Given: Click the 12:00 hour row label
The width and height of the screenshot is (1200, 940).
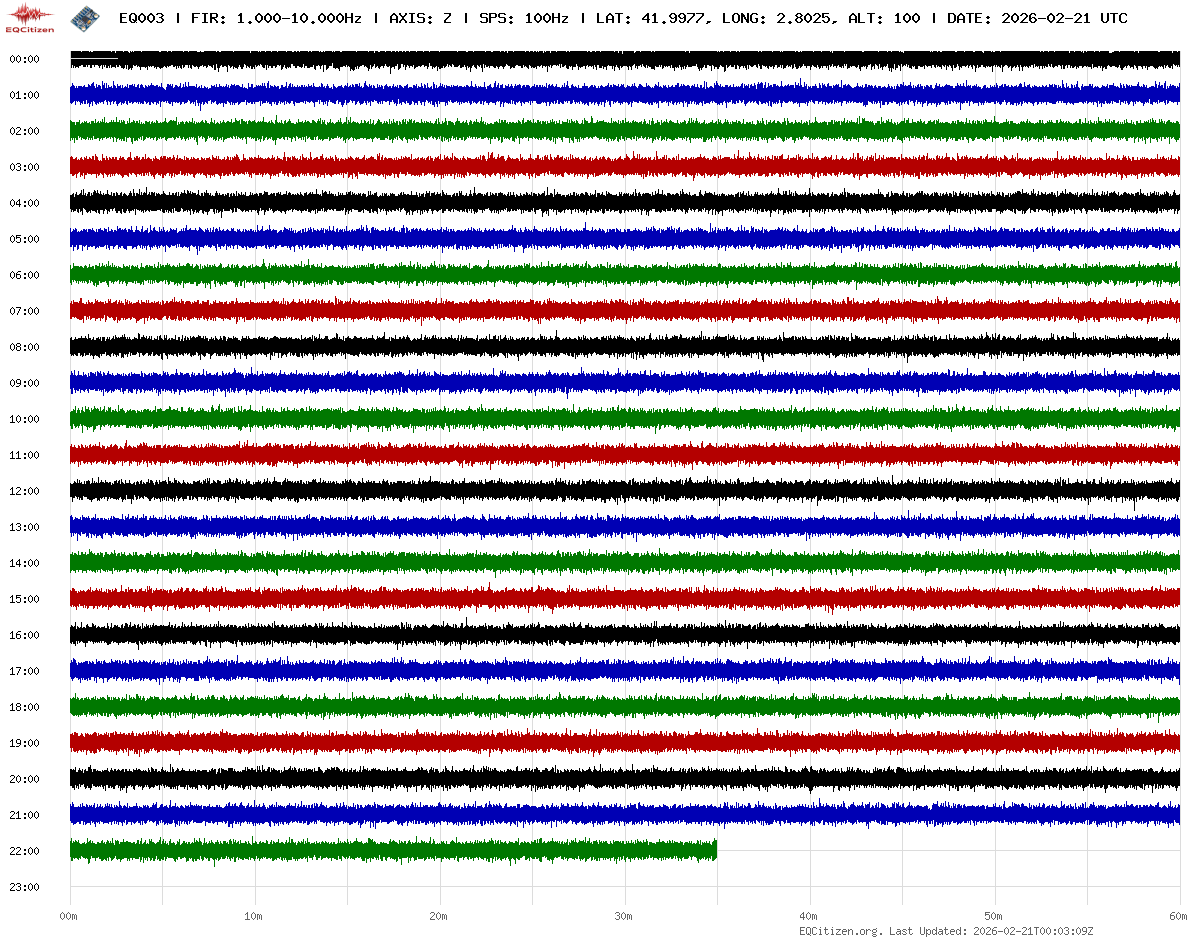Looking at the screenshot, I should pos(24,491).
